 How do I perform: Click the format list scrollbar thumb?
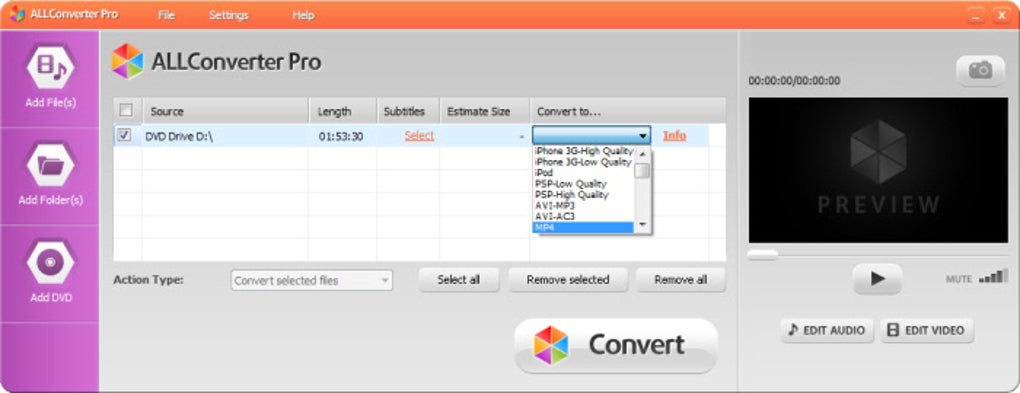(x=642, y=170)
